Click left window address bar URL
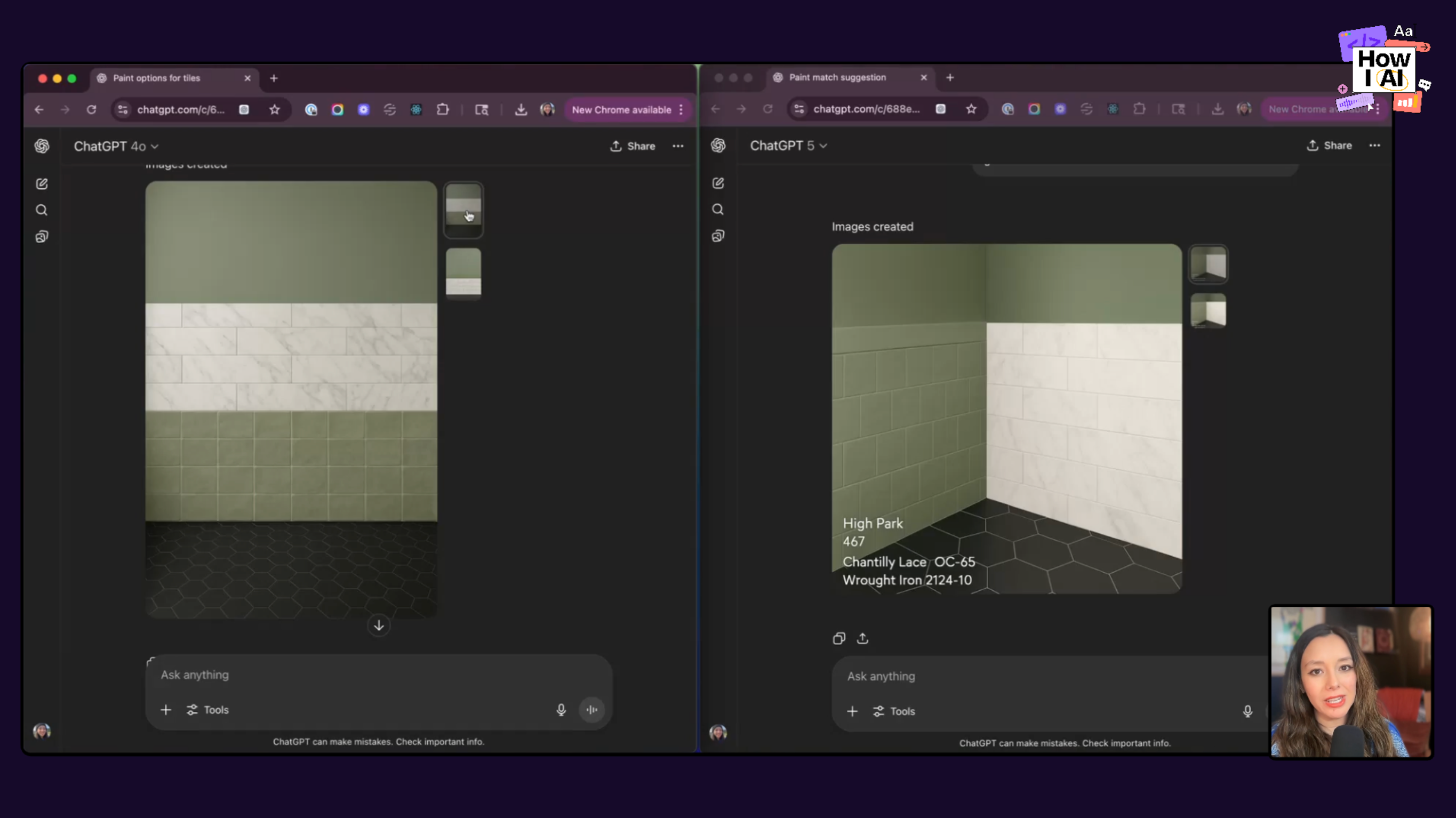 181,110
